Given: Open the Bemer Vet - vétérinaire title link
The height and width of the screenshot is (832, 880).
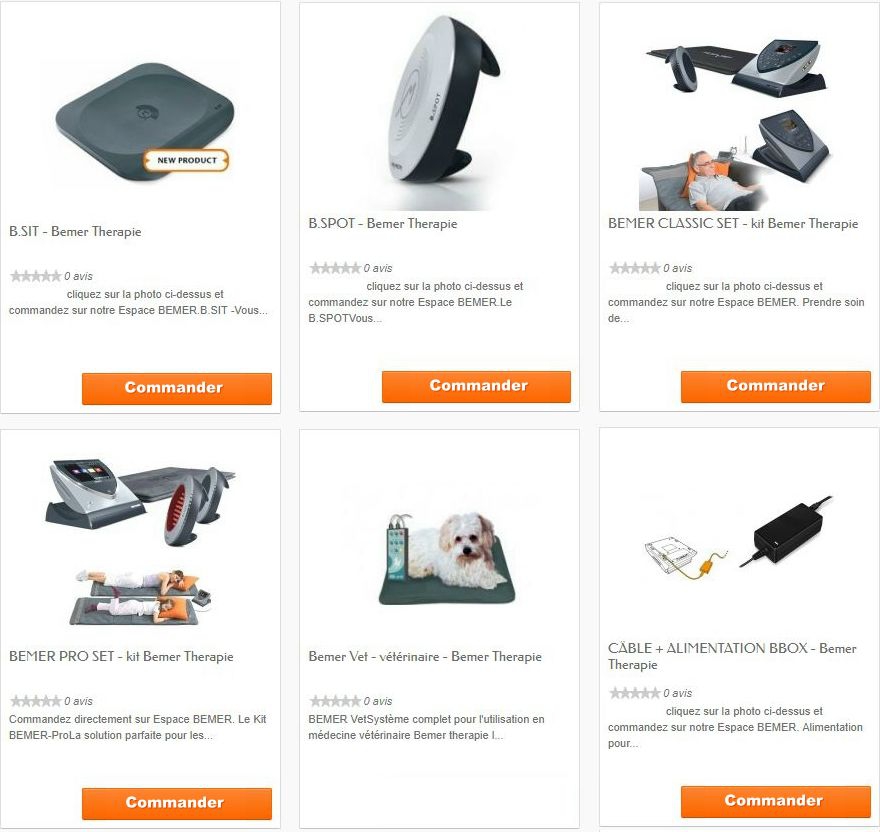Looking at the screenshot, I should [x=425, y=656].
